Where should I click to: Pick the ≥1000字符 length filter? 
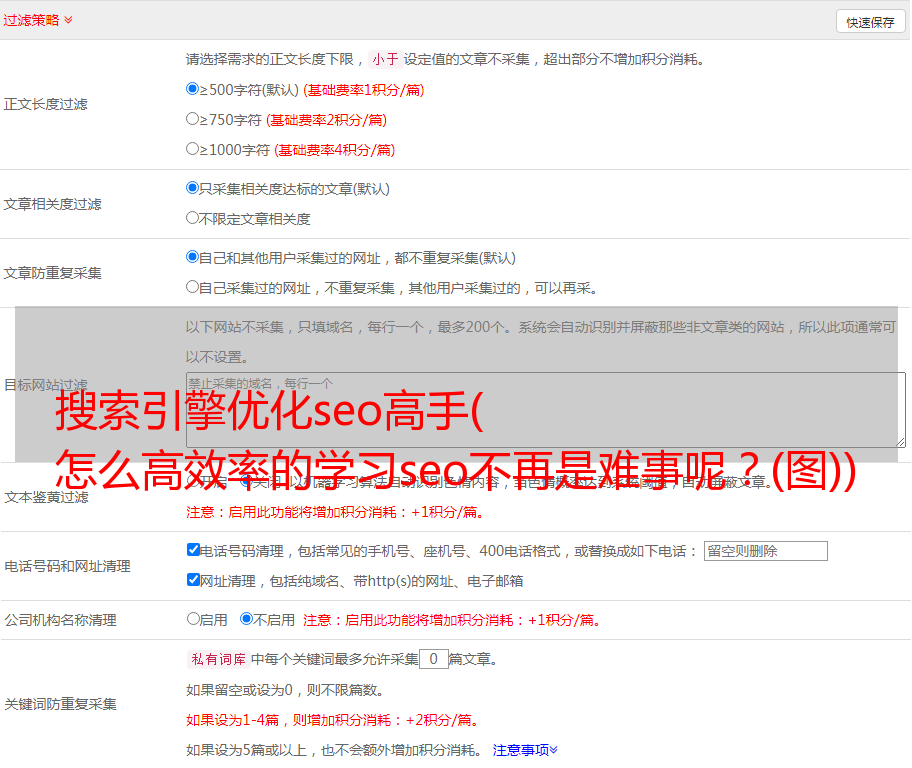193,149
